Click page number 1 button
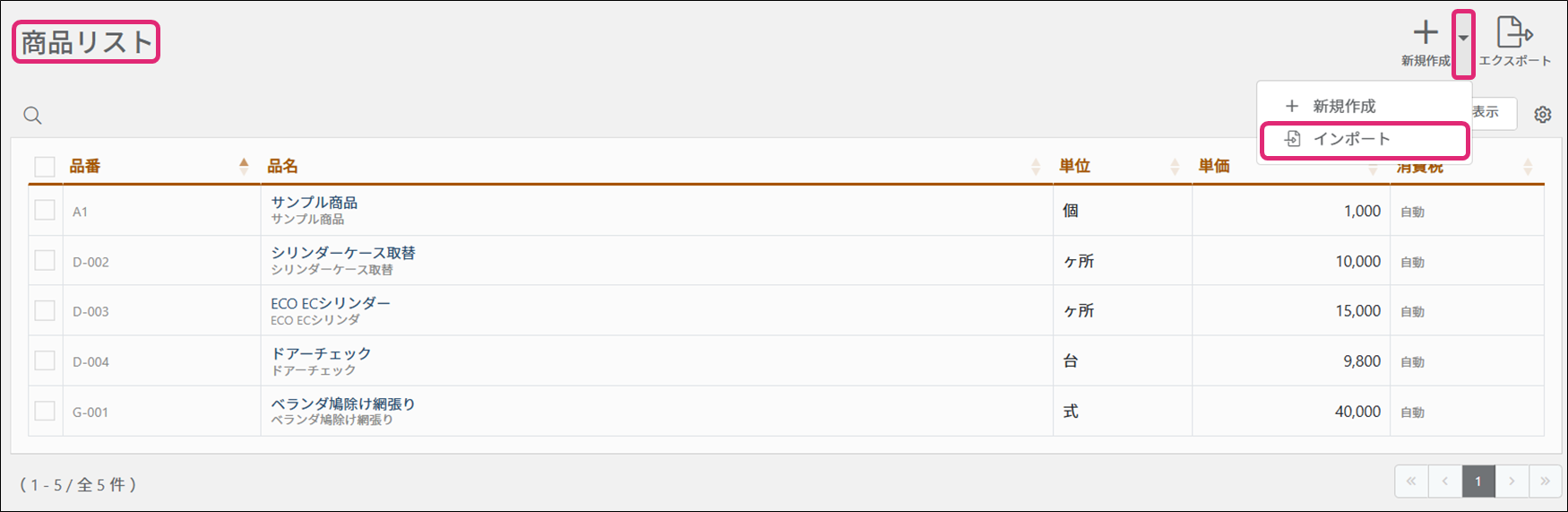 tap(1478, 482)
